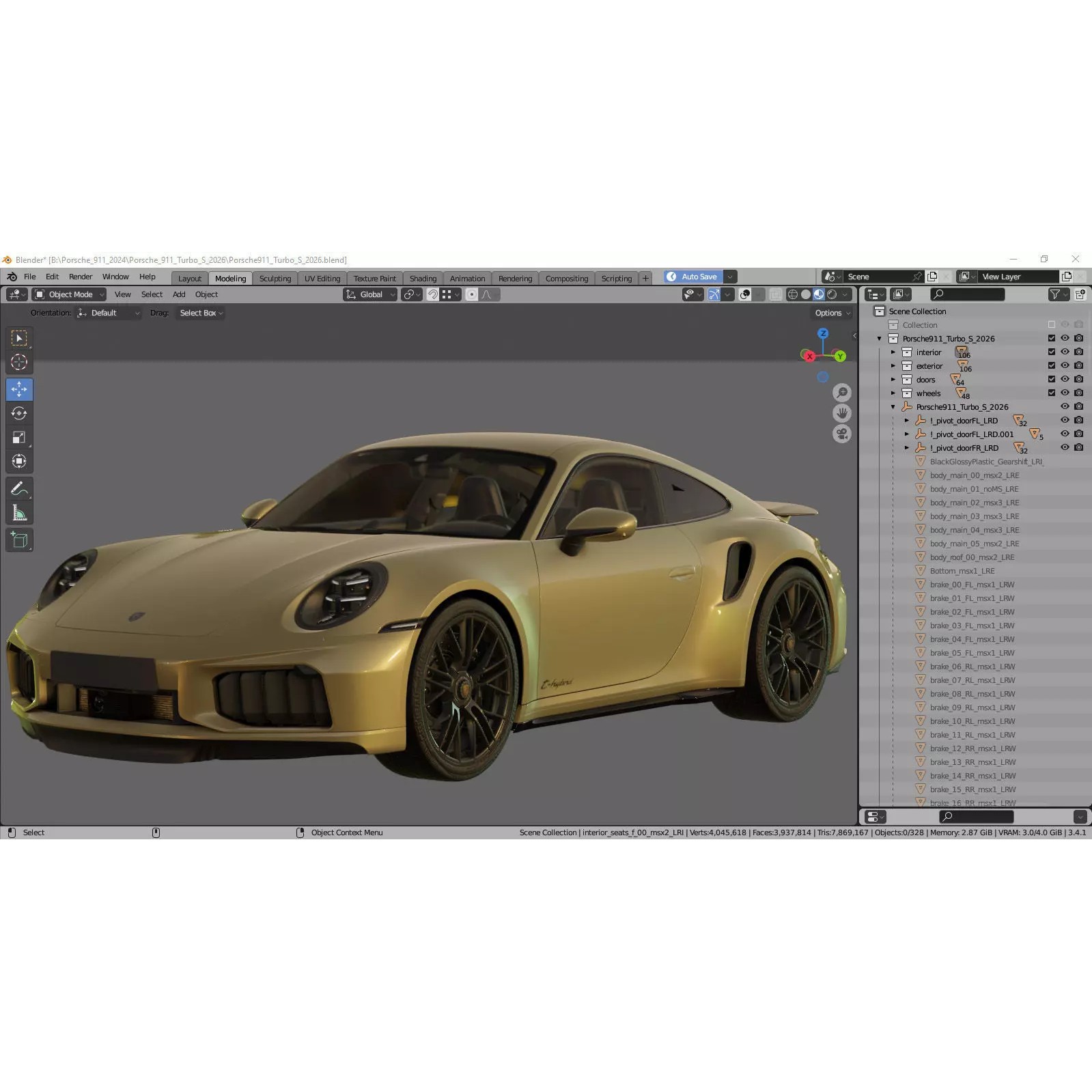Screen dimensions: 1092x1092
Task: Uncheck Porsche911_Turbo_S_2026 collection checkbox
Action: (1052, 338)
